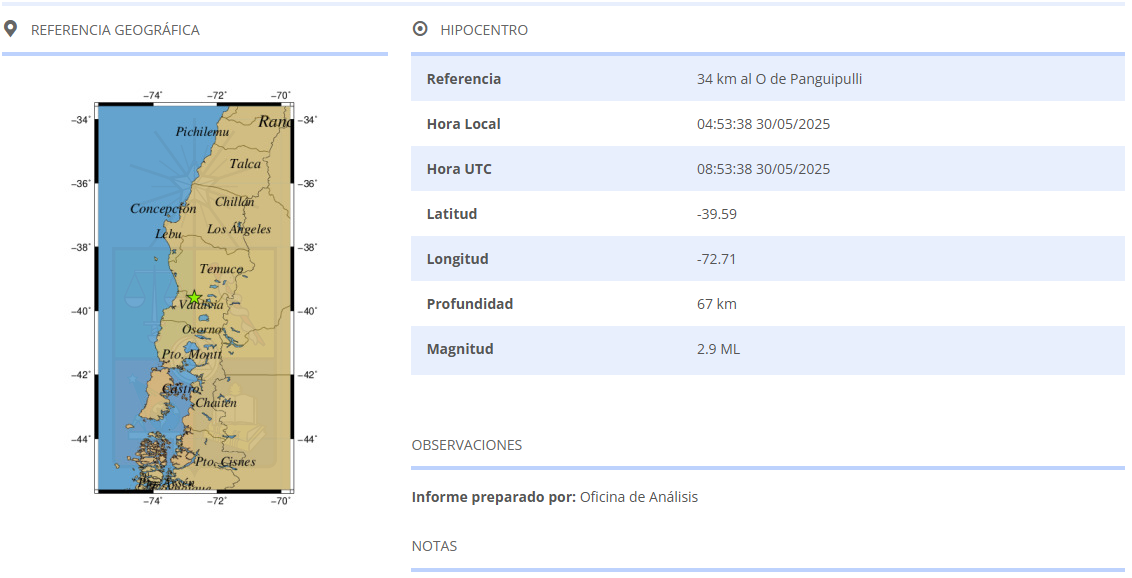Click Pto. Montt label on the map
Viewport: 1132px width, 578px height.
click(192, 354)
